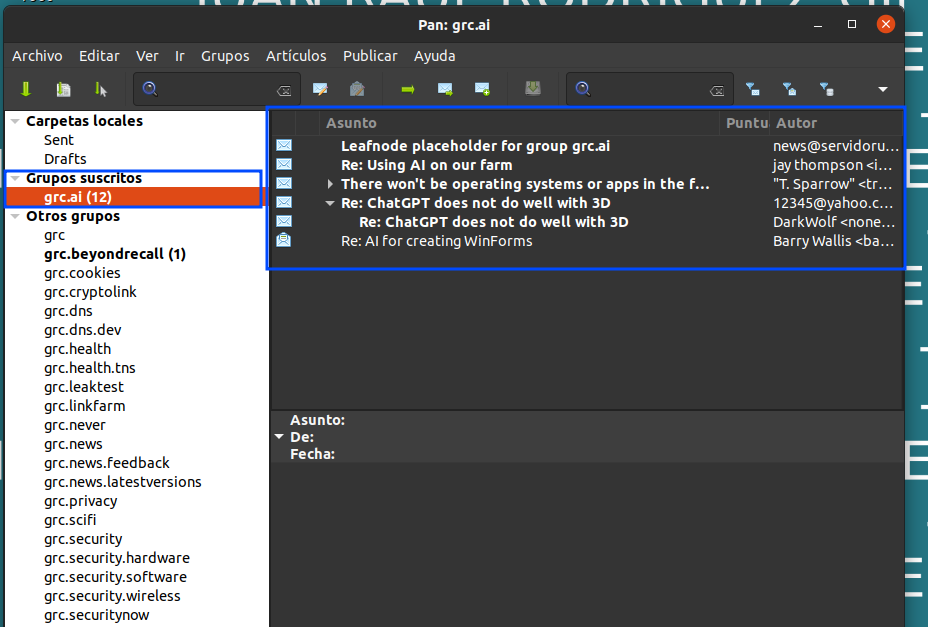The width and height of the screenshot is (928, 627).
Task: Select the grc.security.hardware group
Action: (x=117, y=558)
